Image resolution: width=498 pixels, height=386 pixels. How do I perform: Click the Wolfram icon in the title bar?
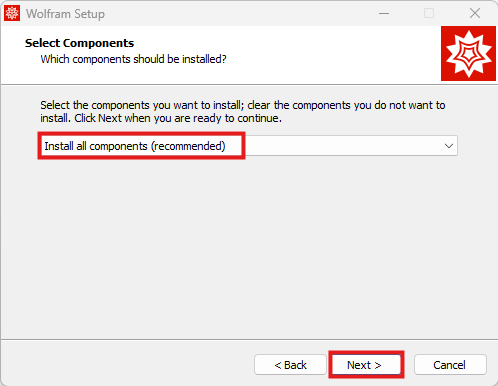(12, 13)
